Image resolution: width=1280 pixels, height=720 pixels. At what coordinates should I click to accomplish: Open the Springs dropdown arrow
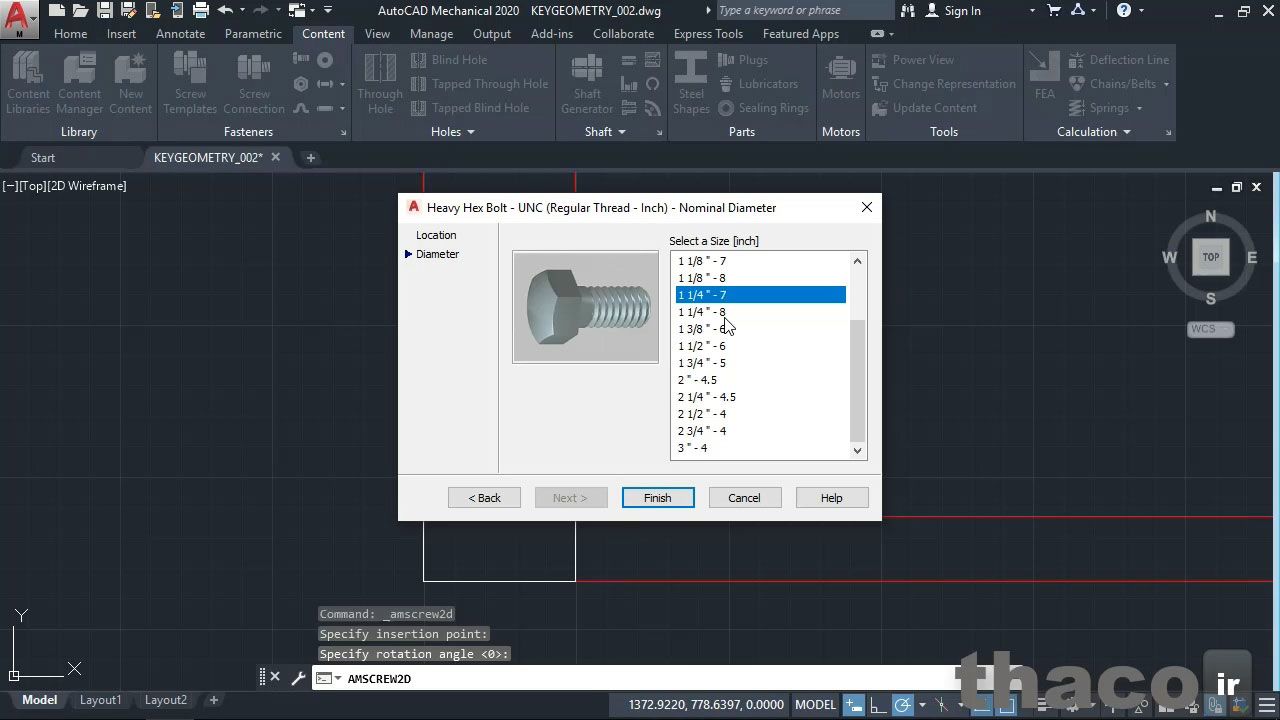pos(1138,108)
